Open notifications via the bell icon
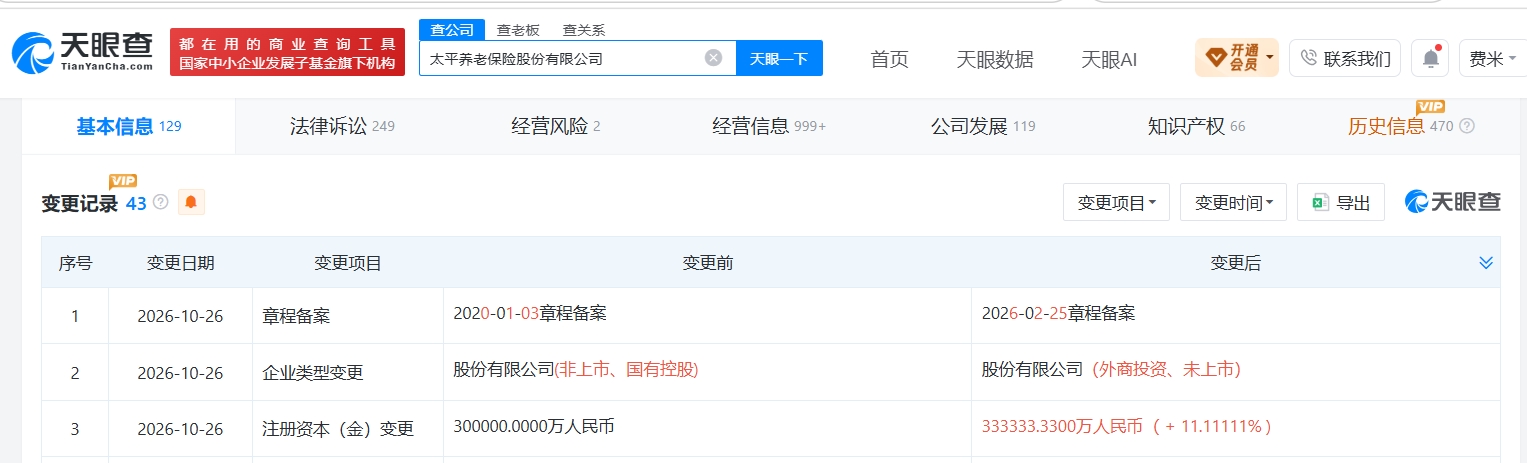This screenshot has width=1527, height=463. click(x=1430, y=59)
